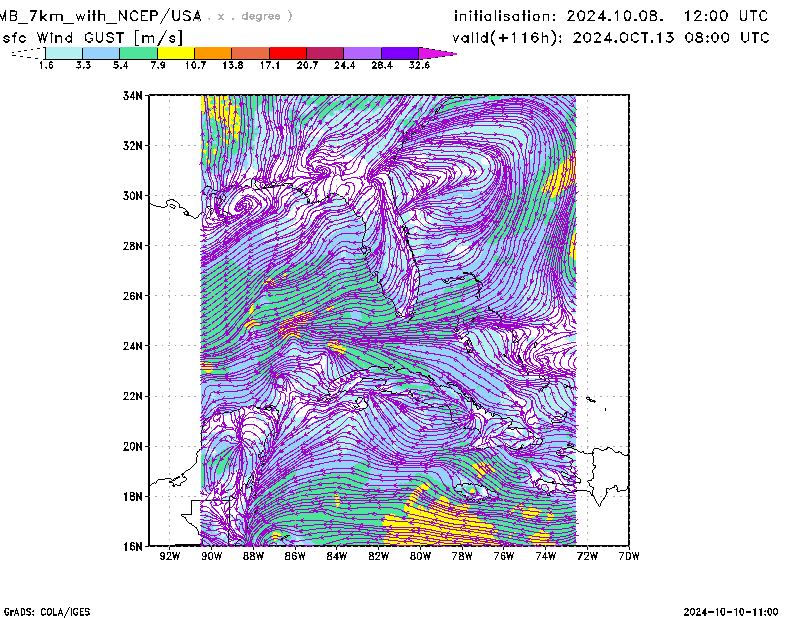Click the 'sfc Wind GUST [m/s]' title
The height and width of the screenshot is (618, 800).
click(x=92, y=38)
